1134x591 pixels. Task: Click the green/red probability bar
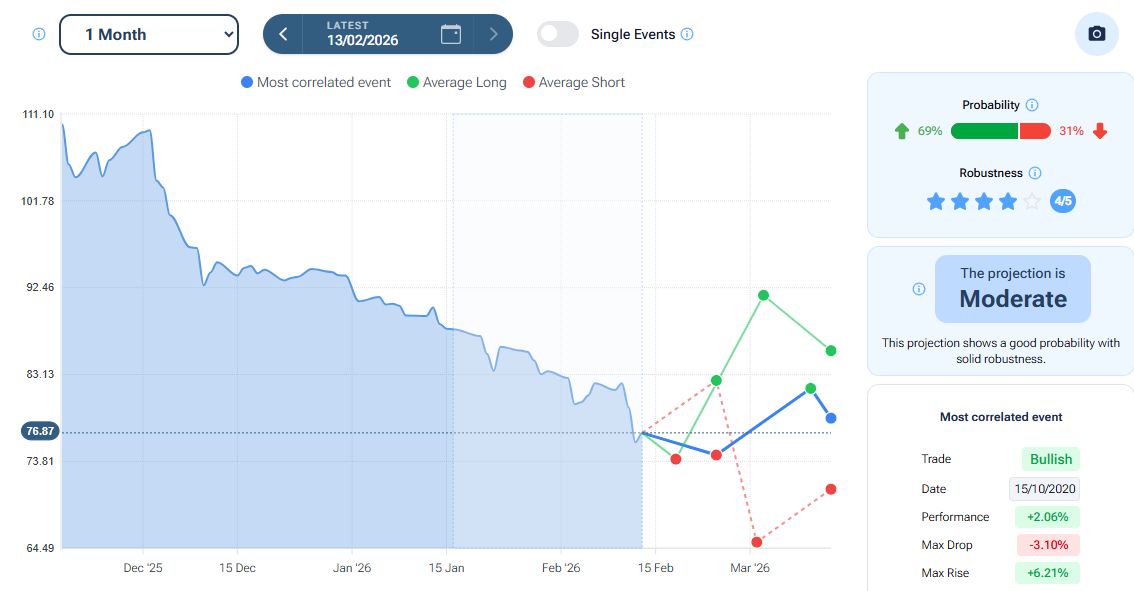coord(1000,131)
